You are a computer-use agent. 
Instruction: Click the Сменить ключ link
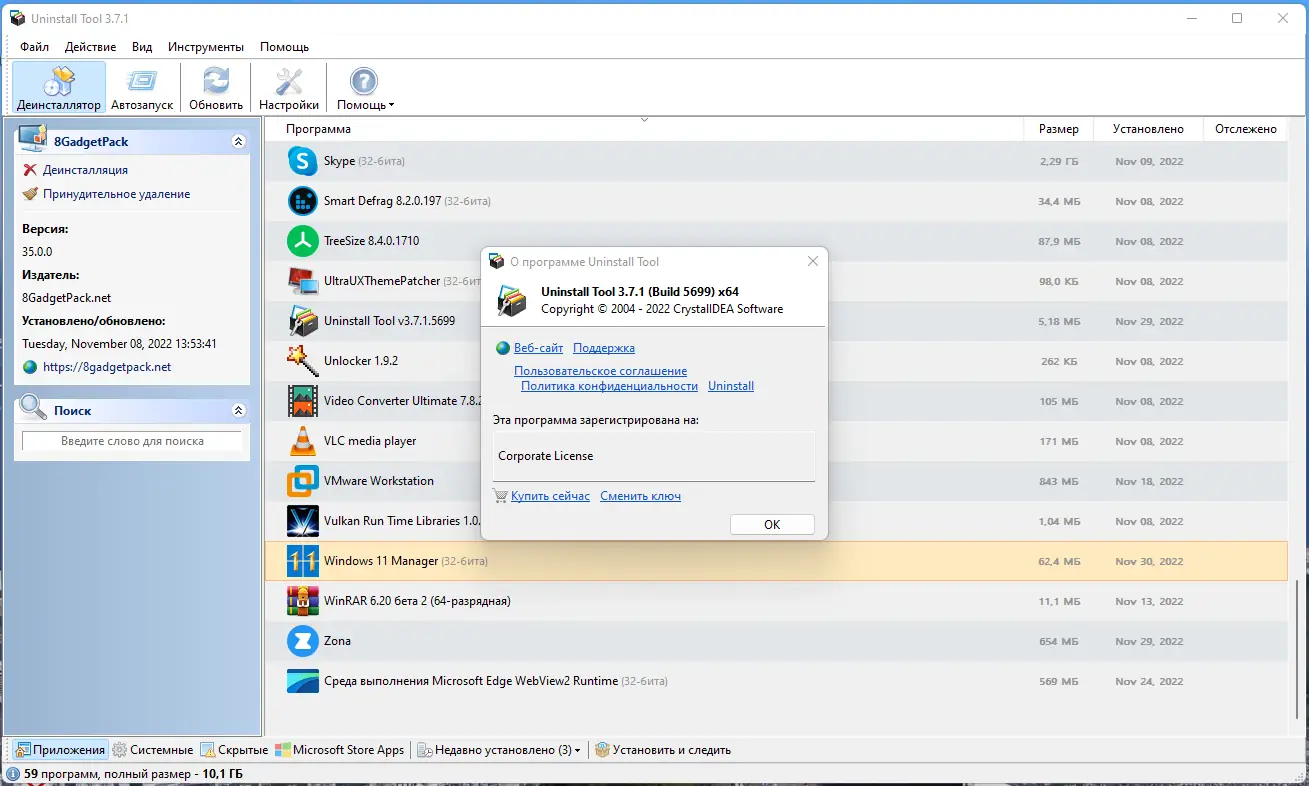pyautogui.click(x=641, y=496)
